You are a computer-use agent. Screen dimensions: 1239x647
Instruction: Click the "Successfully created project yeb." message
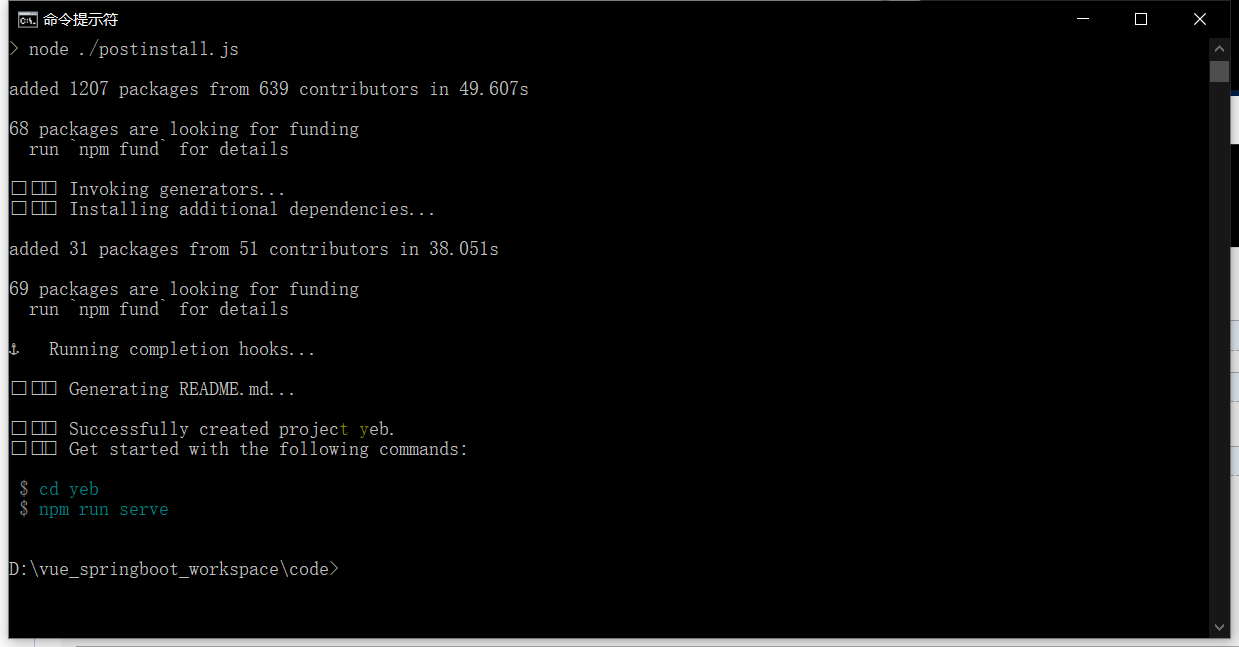click(x=231, y=429)
